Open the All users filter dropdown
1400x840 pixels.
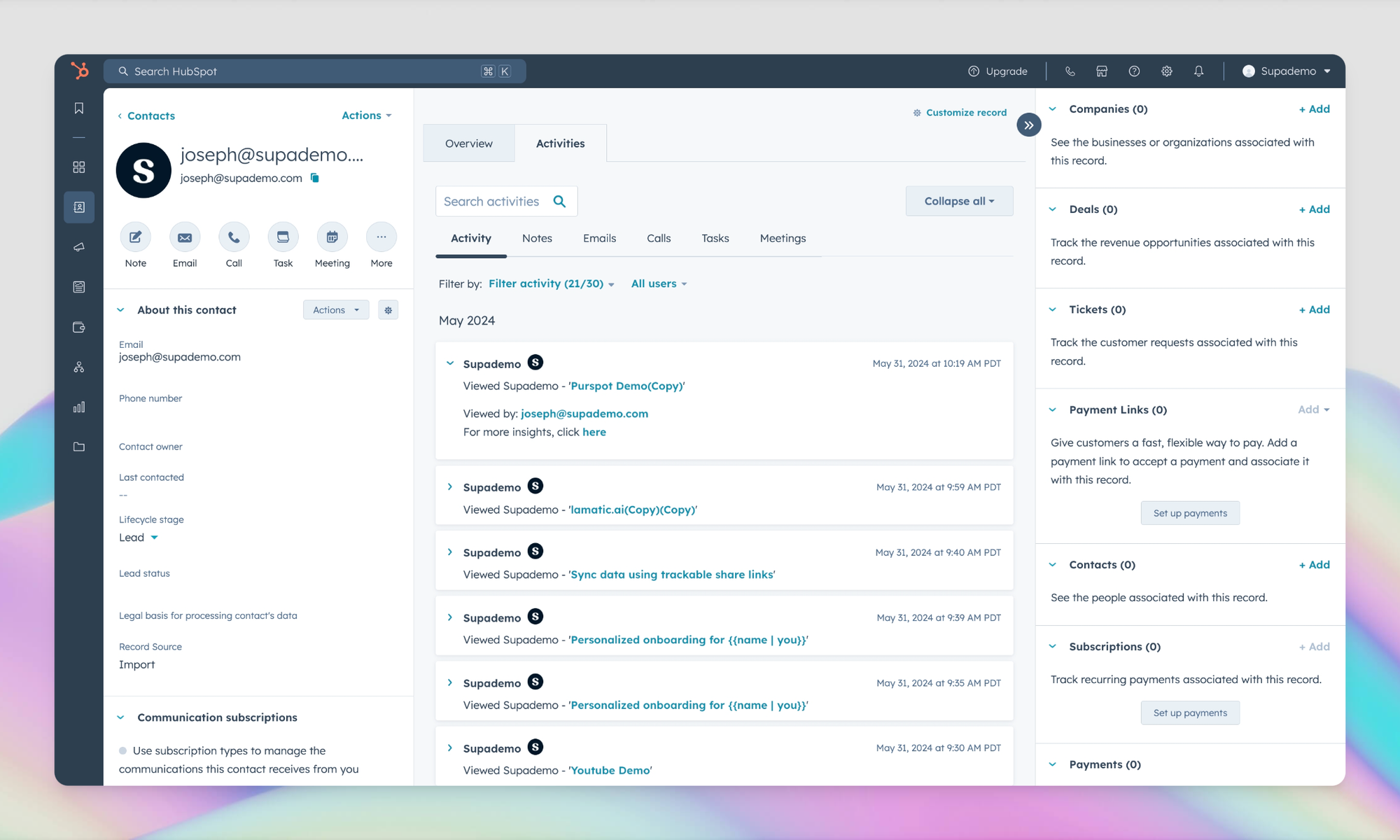coord(659,283)
